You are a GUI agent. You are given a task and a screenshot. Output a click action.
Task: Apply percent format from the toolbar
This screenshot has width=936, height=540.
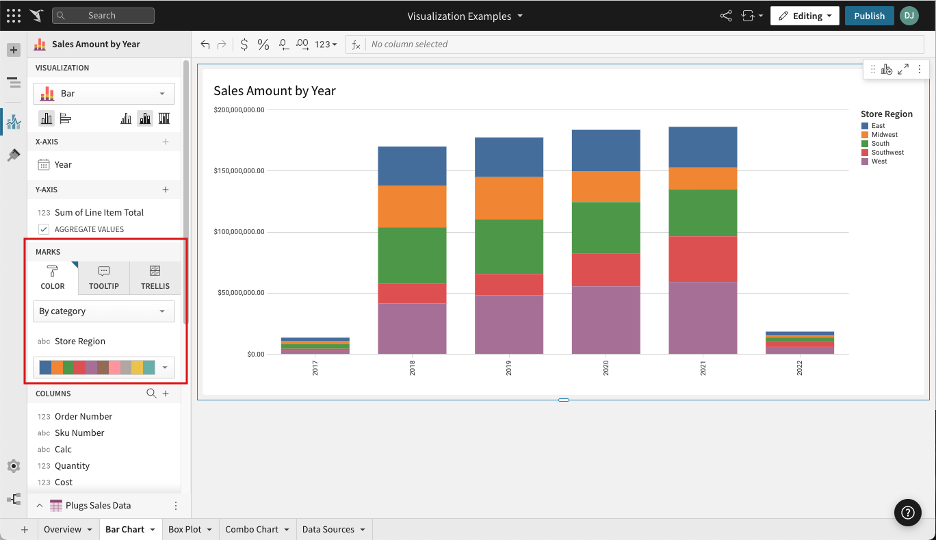[263, 44]
